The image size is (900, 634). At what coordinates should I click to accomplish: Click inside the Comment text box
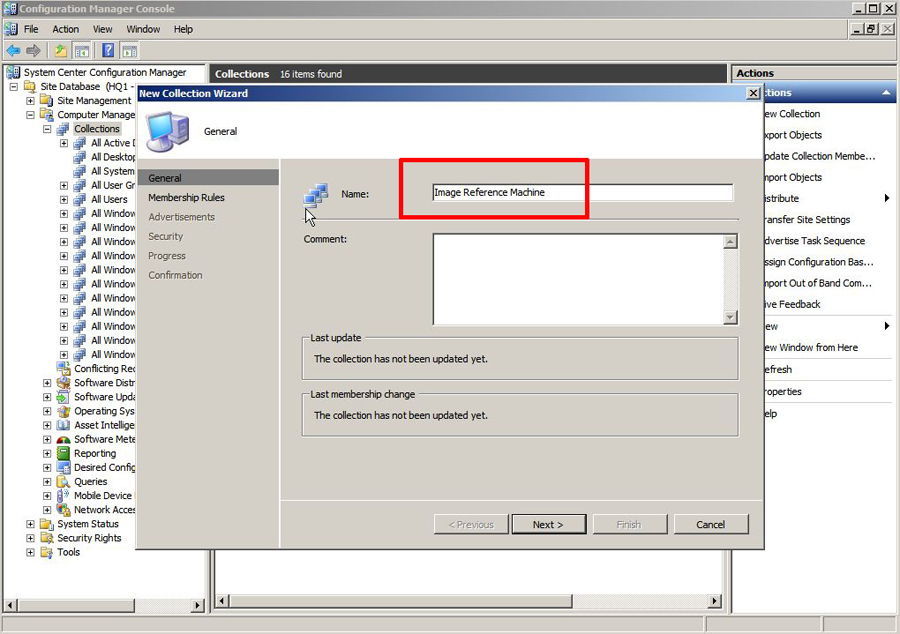point(578,279)
